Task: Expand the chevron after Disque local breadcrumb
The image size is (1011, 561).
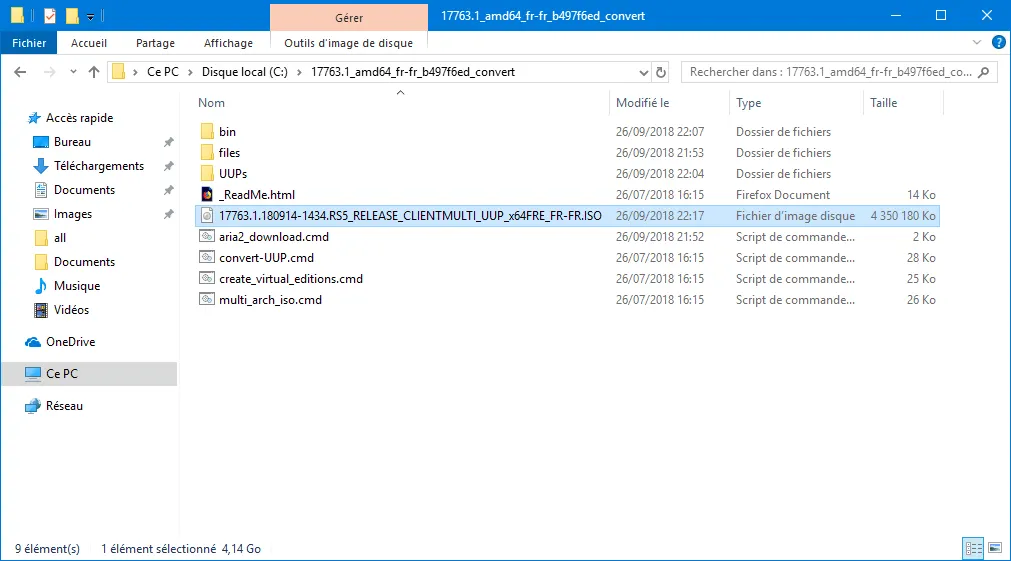Action: (x=299, y=72)
